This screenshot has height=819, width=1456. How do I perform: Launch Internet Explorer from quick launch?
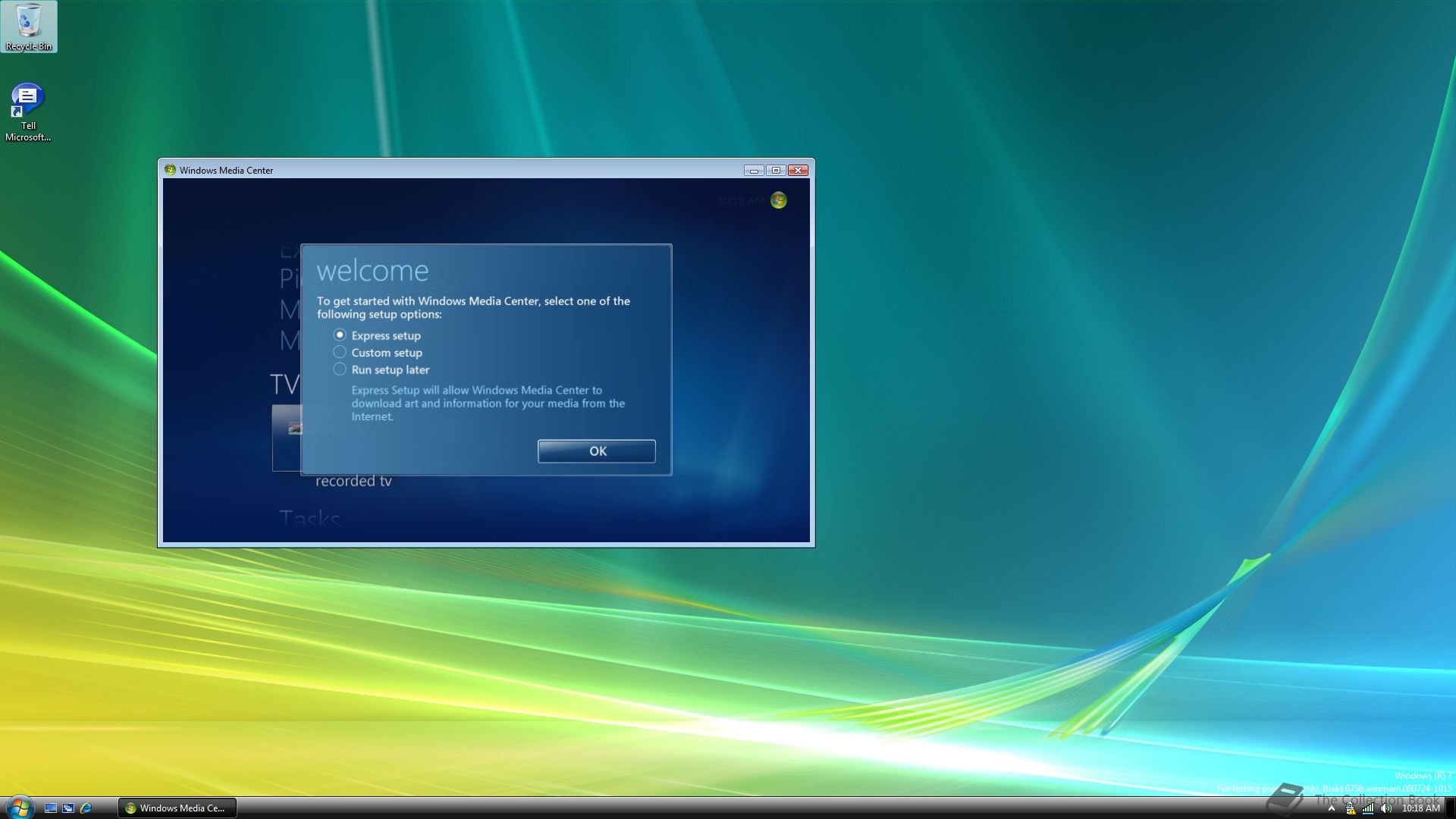(86, 808)
